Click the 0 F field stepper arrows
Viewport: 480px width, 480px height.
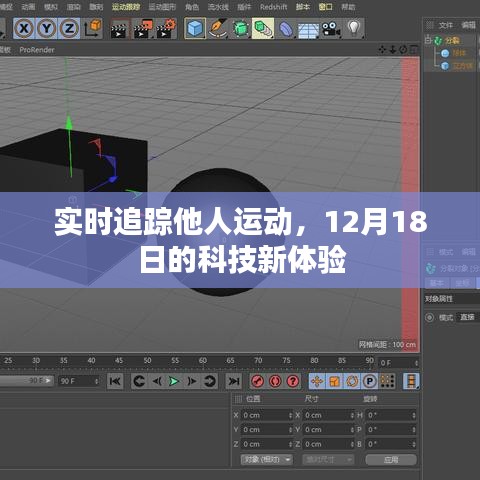[x=416, y=363]
